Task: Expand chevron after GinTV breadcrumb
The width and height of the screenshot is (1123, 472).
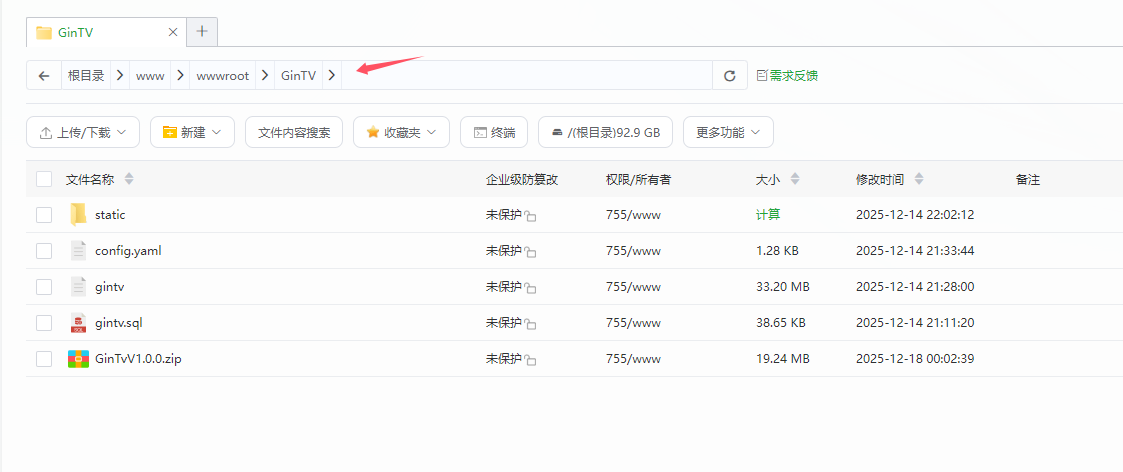Action: 332,75
